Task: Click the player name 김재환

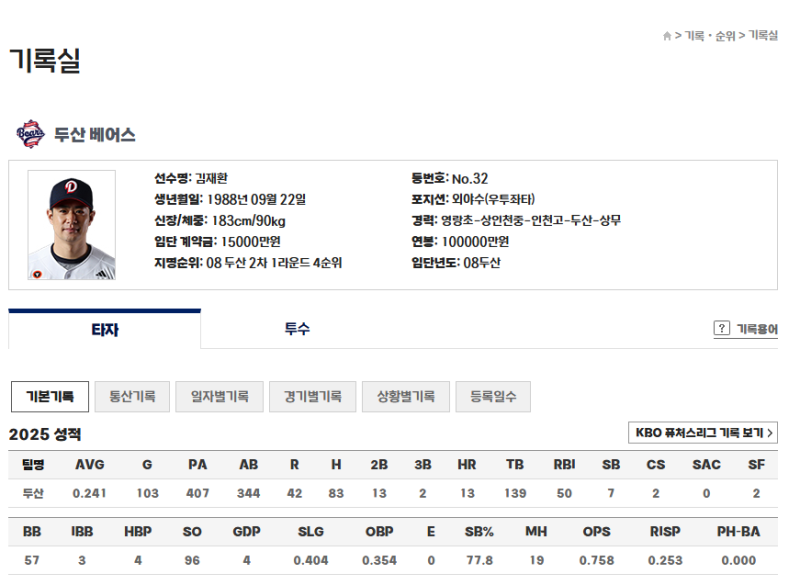Action: tap(212, 179)
